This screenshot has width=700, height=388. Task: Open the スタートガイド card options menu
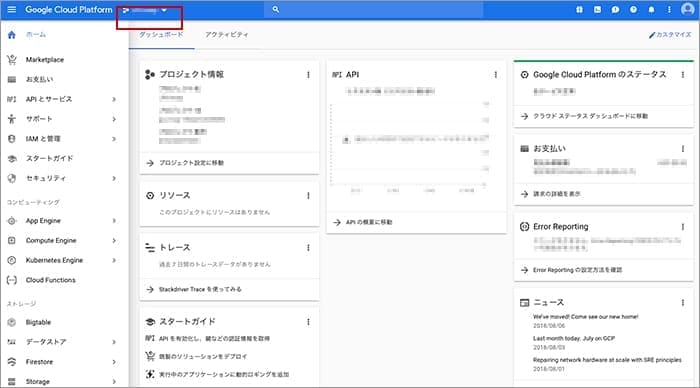pos(308,322)
